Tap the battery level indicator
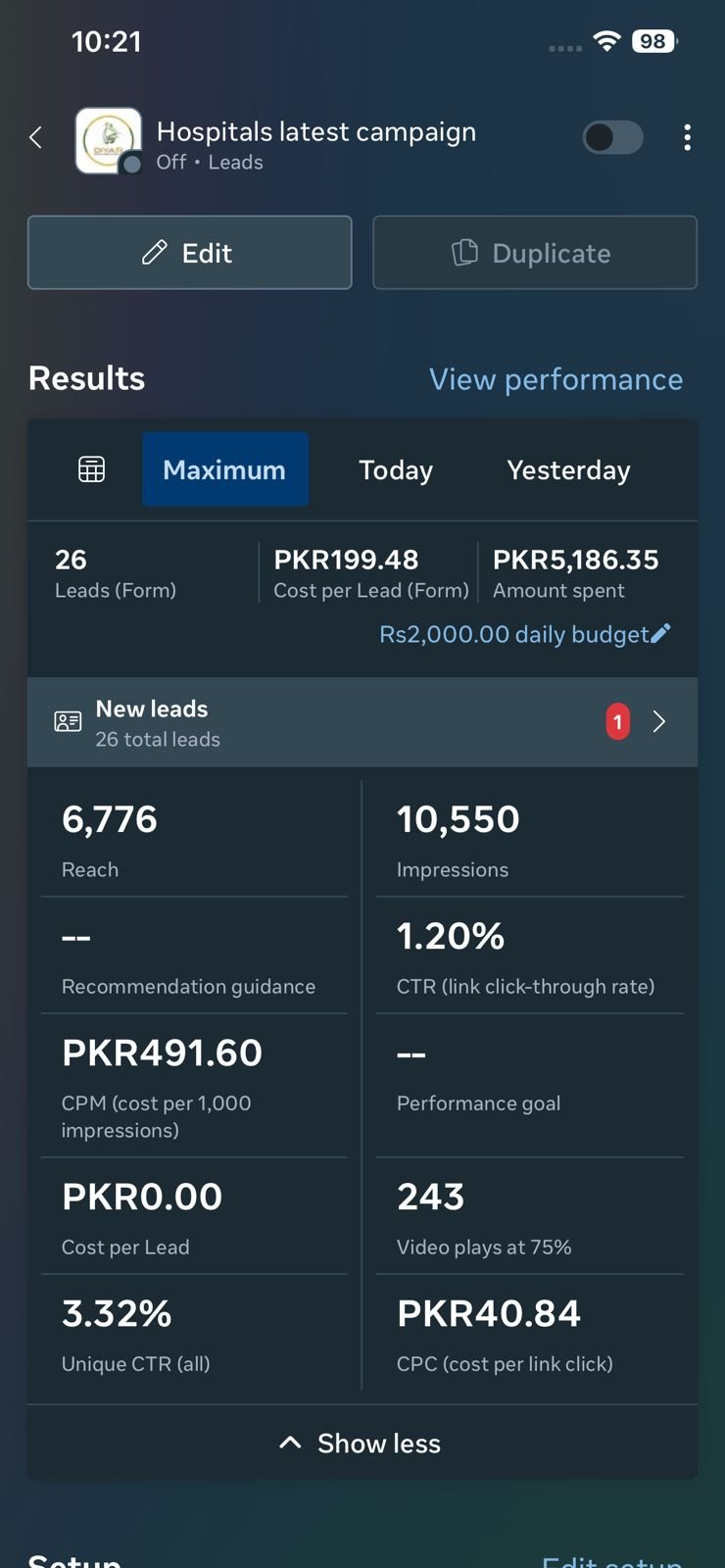The height and width of the screenshot is (1568, 725). pyautogui.click(x=654, y=41)
